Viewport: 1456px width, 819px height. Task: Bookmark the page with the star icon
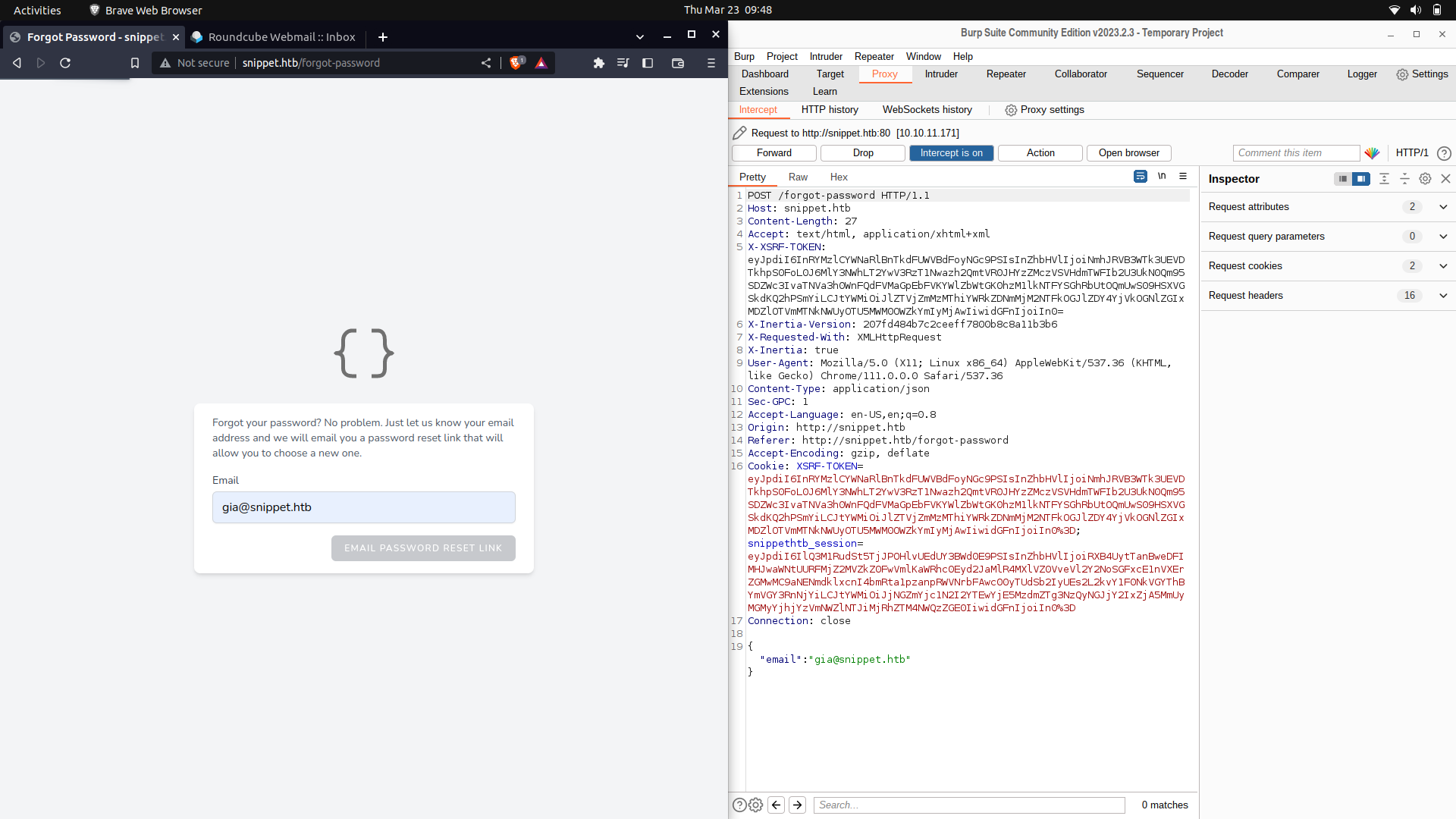point(135,63)
